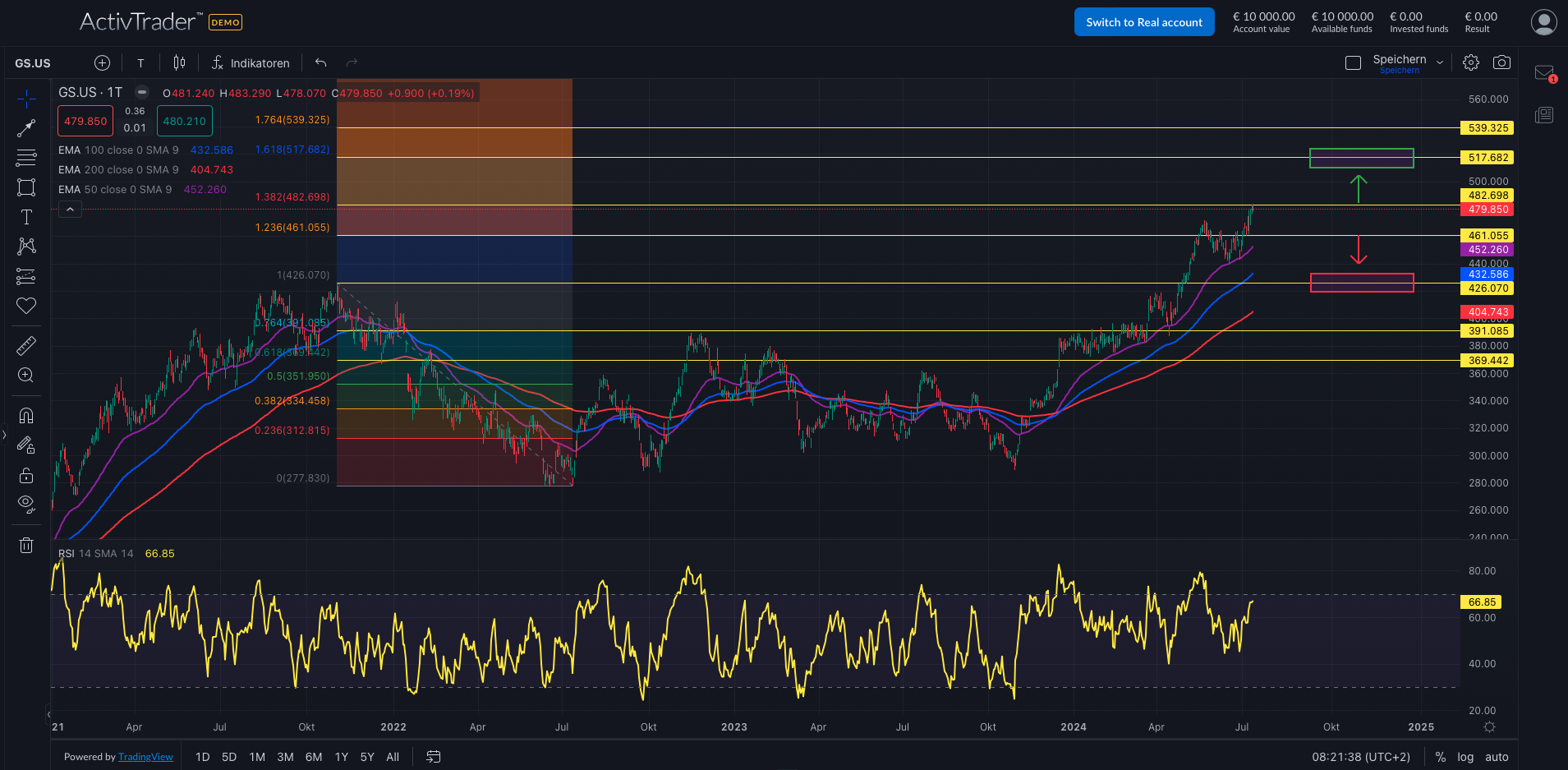Select the crosshair cursor tool

26,99
